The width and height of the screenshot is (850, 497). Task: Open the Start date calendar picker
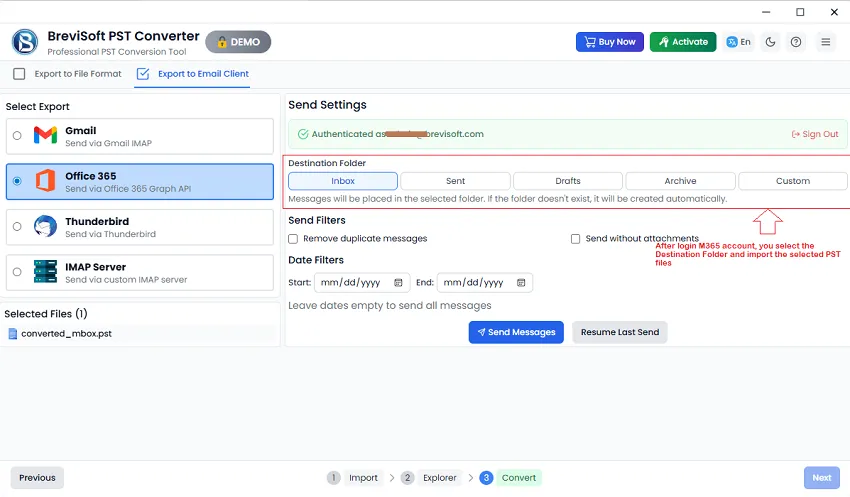point(398,282)
